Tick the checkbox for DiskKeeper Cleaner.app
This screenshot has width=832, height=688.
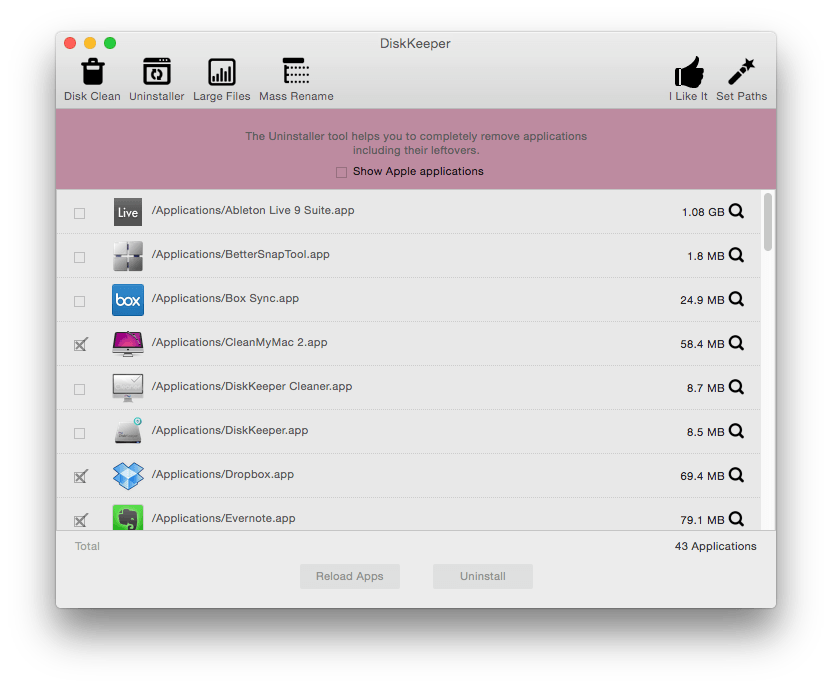[x=80, y=389]
